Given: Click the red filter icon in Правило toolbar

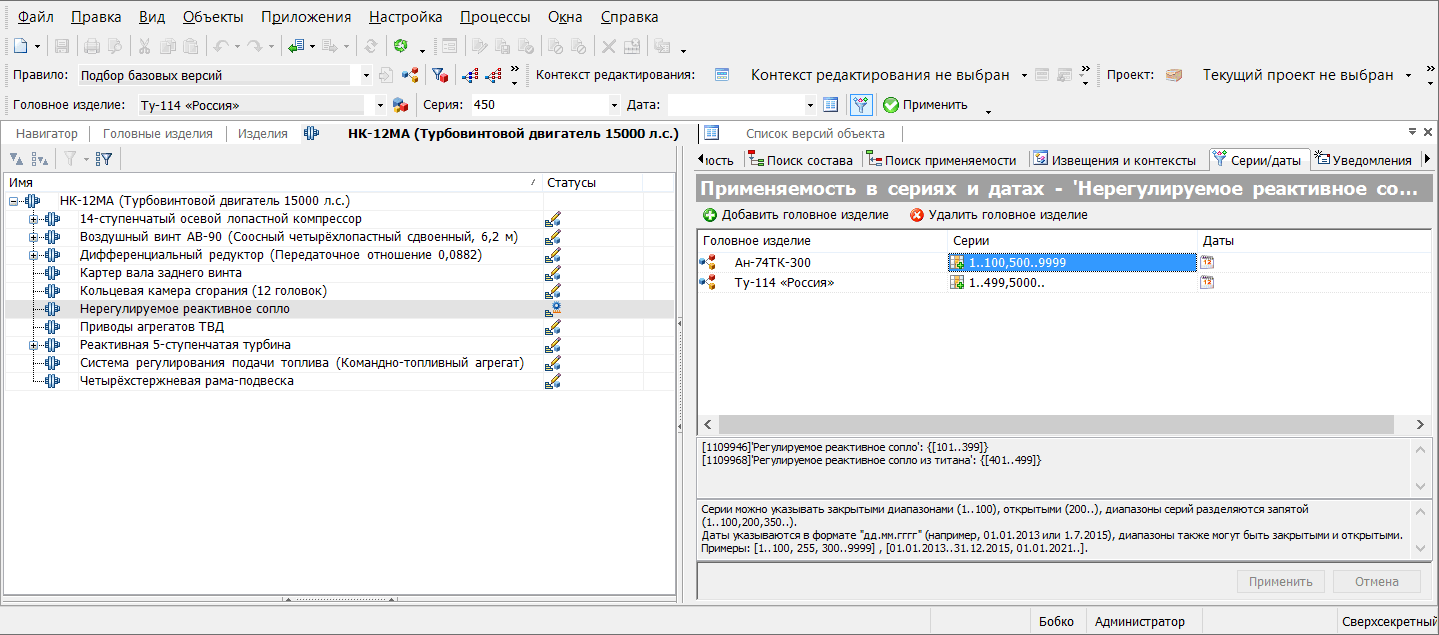Looking at the screenshot, I should coord(438,75).
